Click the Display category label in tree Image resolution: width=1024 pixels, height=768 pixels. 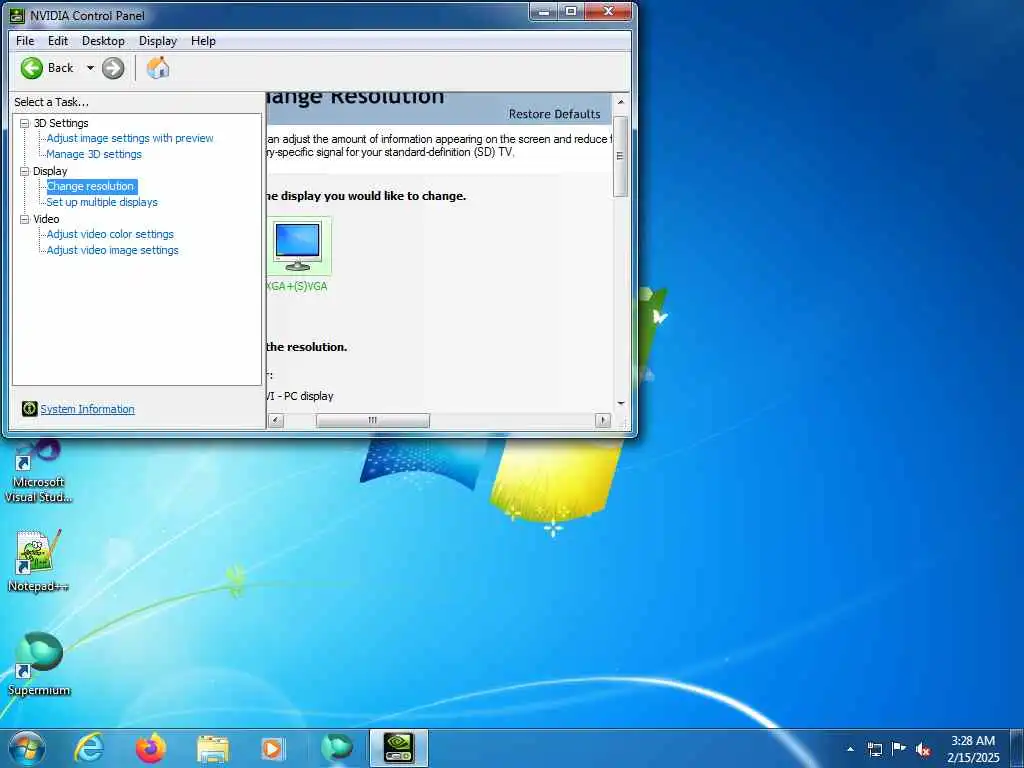coord(50,171)
